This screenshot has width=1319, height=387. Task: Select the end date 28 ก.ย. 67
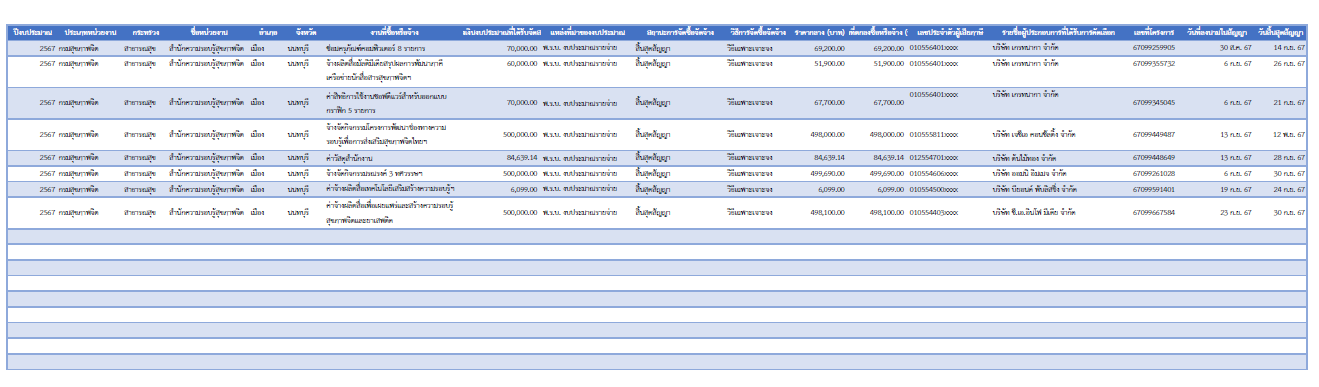[x=1289, y=158]
